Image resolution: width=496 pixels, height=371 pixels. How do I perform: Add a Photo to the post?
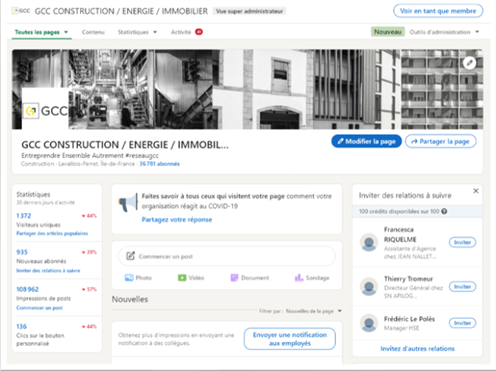click(x=138, y=278)
